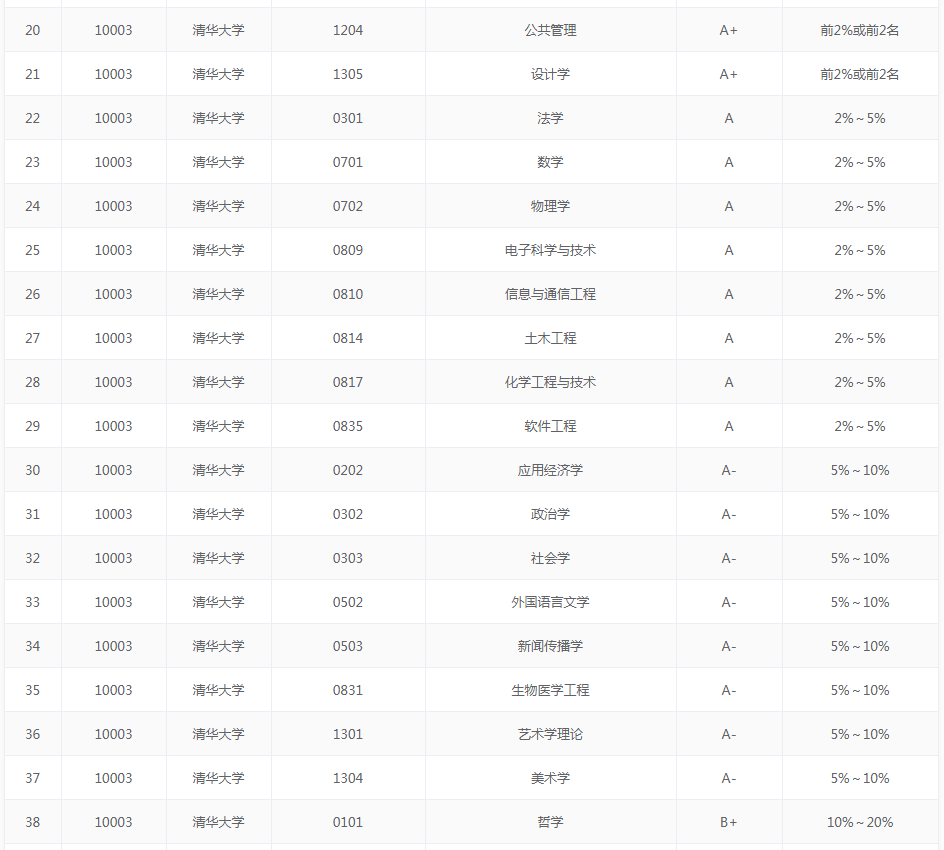Click 清华大学 in row 22

pos(219,118)
